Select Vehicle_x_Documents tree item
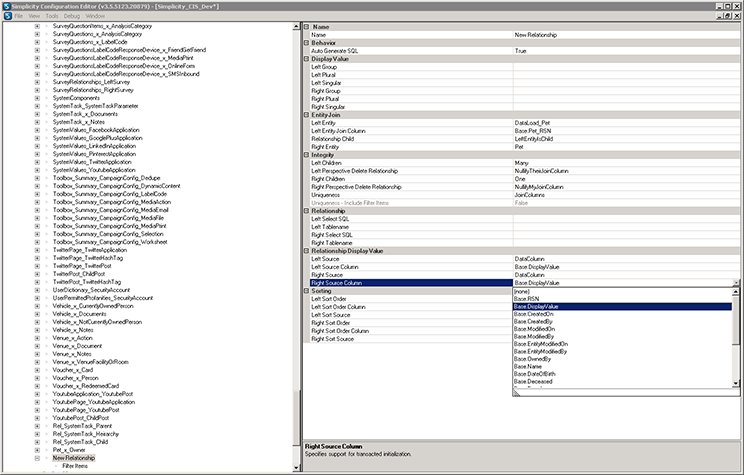Screen dimensions: 744x475 [79, 314]
